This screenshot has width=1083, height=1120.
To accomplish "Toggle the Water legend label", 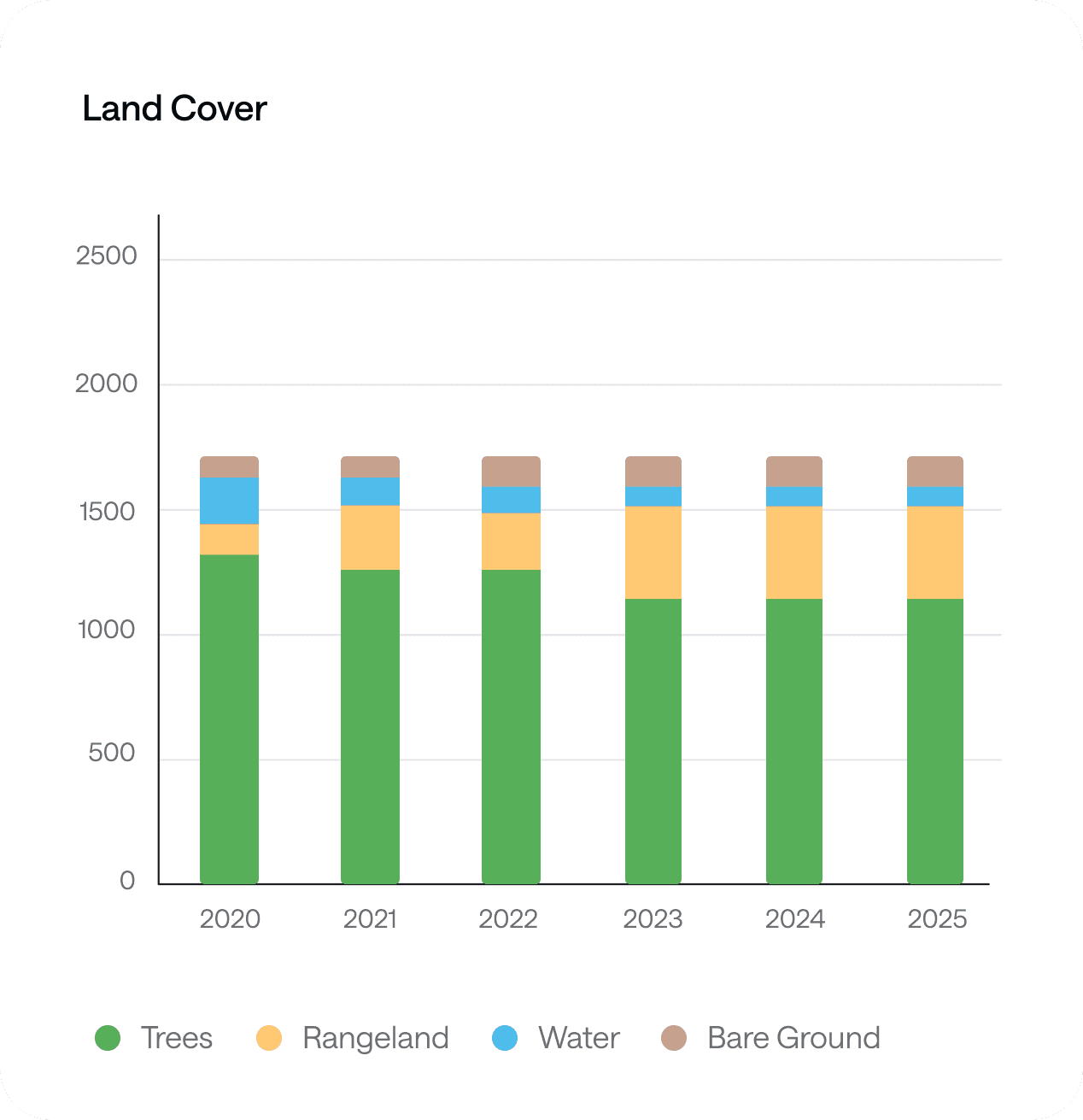I will click(578, 1038).
